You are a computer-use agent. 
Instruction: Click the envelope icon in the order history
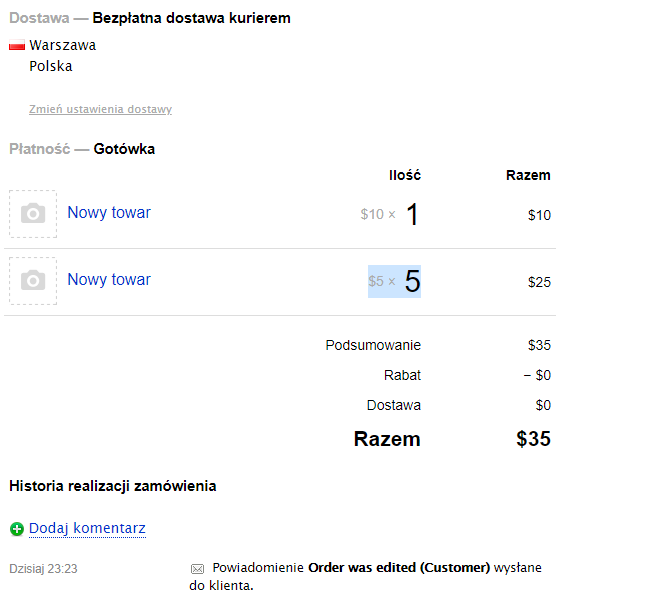coord(197,569)
